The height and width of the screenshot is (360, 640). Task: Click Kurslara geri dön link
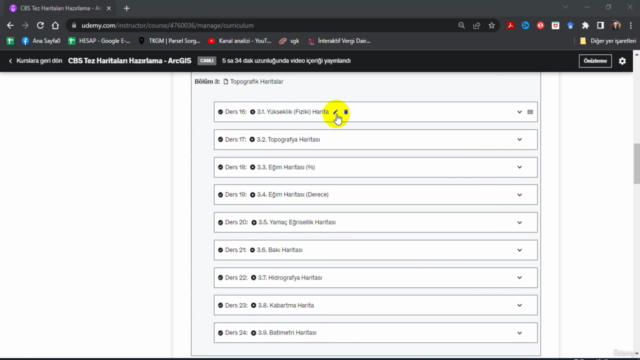coord(36,61)
